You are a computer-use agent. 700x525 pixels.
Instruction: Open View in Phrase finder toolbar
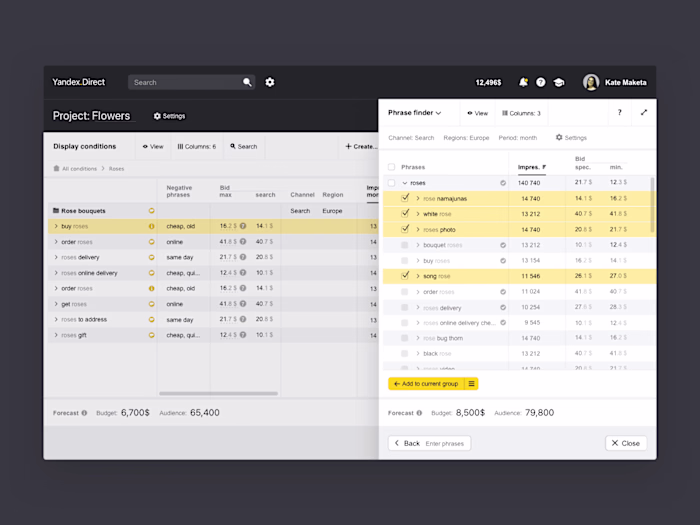point(477,113)
